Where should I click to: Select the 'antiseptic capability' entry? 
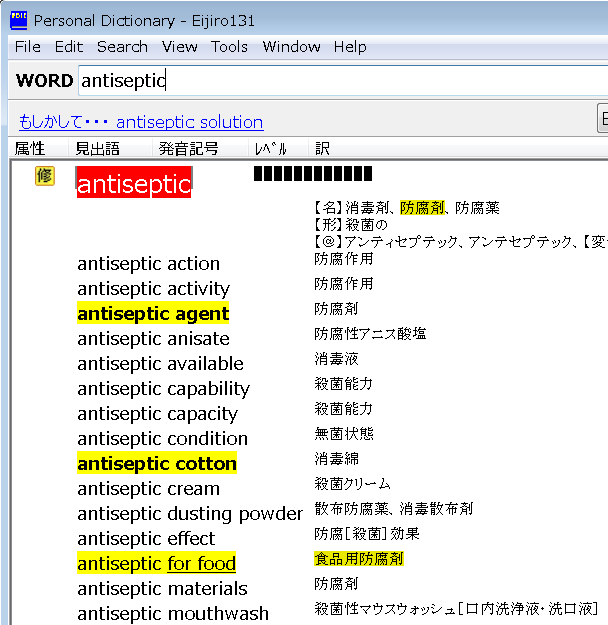(x=163, y=389)
